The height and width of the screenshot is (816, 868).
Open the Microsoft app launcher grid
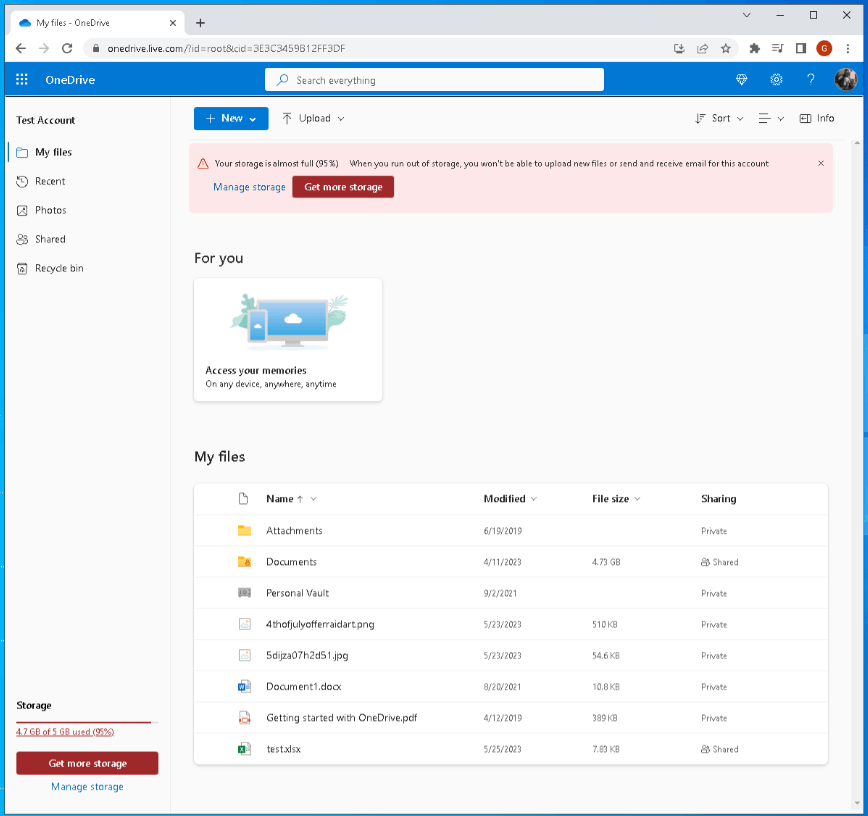[x=22, y=80]
